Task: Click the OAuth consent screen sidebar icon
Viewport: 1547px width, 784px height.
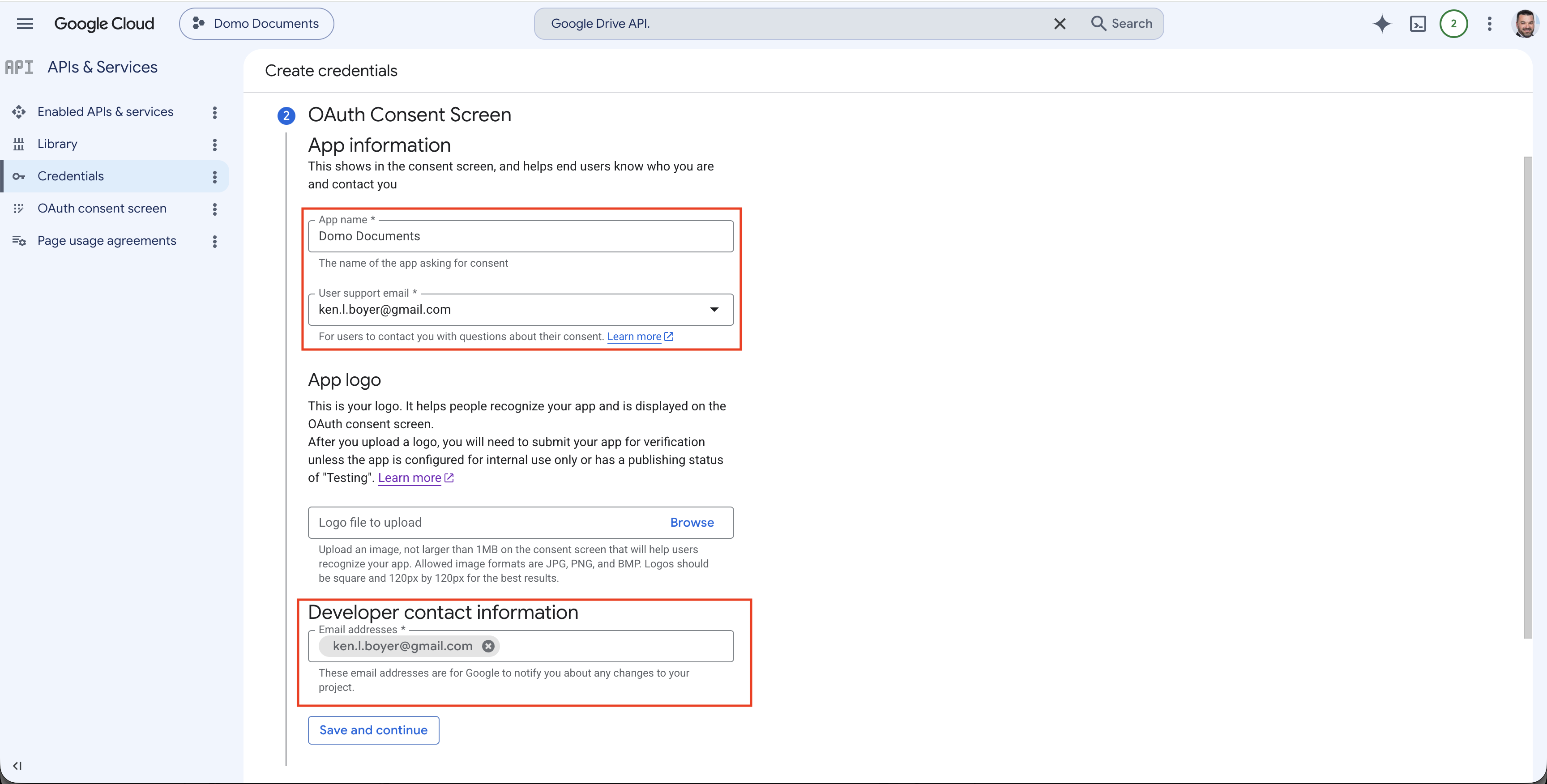Action: click(x=19, y=209)
